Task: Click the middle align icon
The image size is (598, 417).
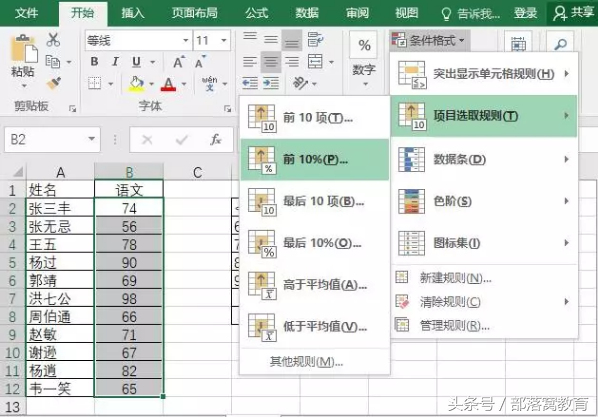Action: 271,39
